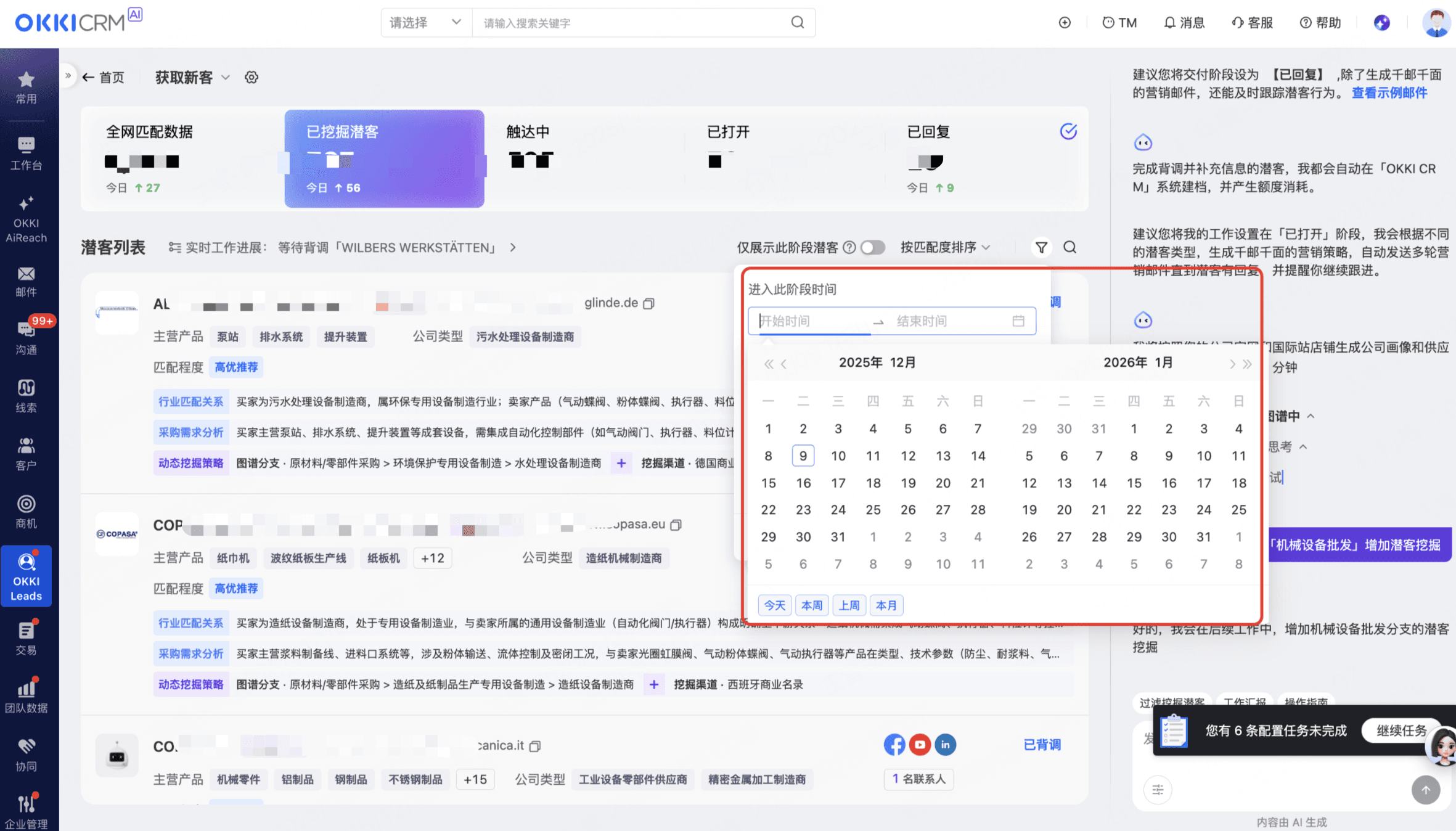Copy the glinde.de domain via copy icon
The width and height of the screenshot is (1456, 831).
648,303
